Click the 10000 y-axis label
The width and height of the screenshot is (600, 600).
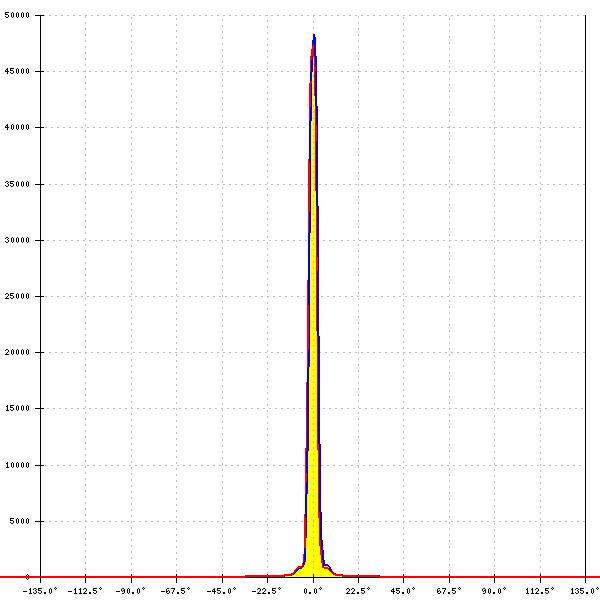(17, 465)
